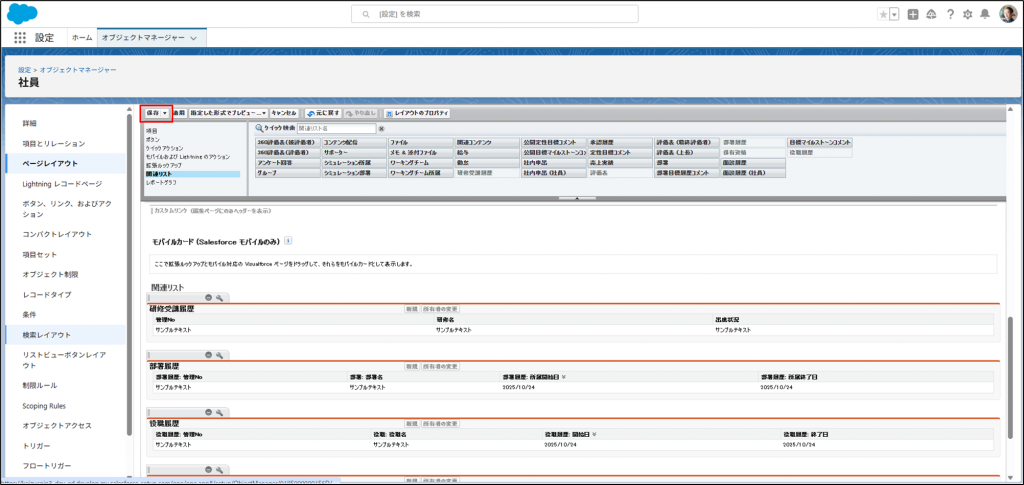Click the notifications bell icon
This screenshot has height=485, width=1024.
(x=985, y=14)
